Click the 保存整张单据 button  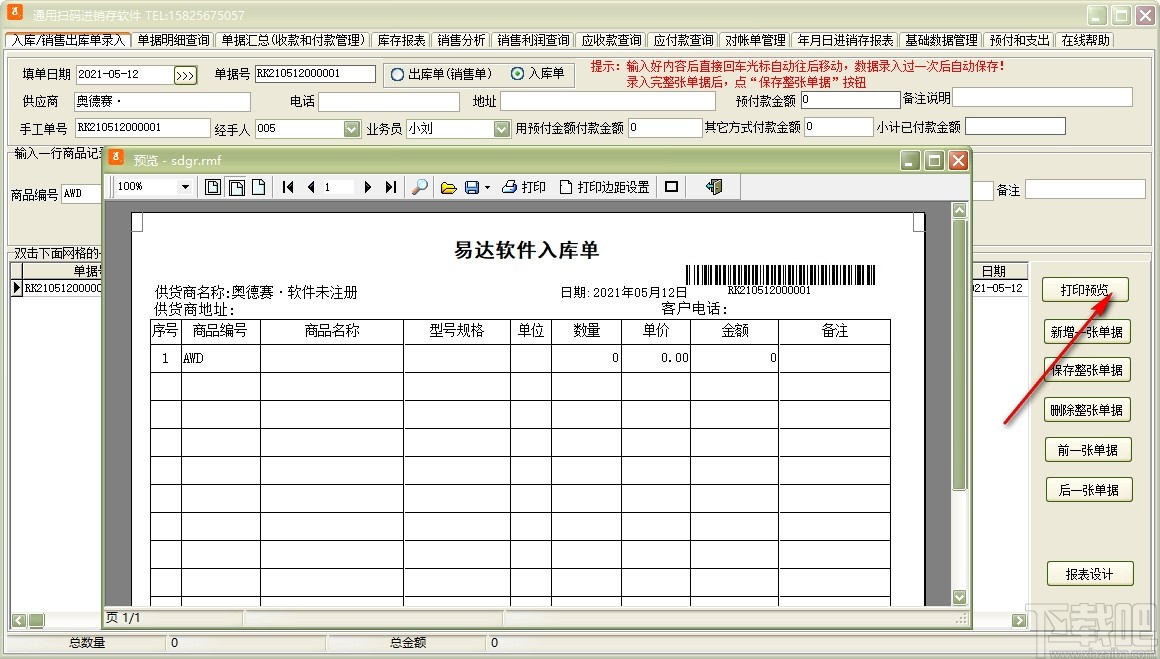tap(1087, 369)
